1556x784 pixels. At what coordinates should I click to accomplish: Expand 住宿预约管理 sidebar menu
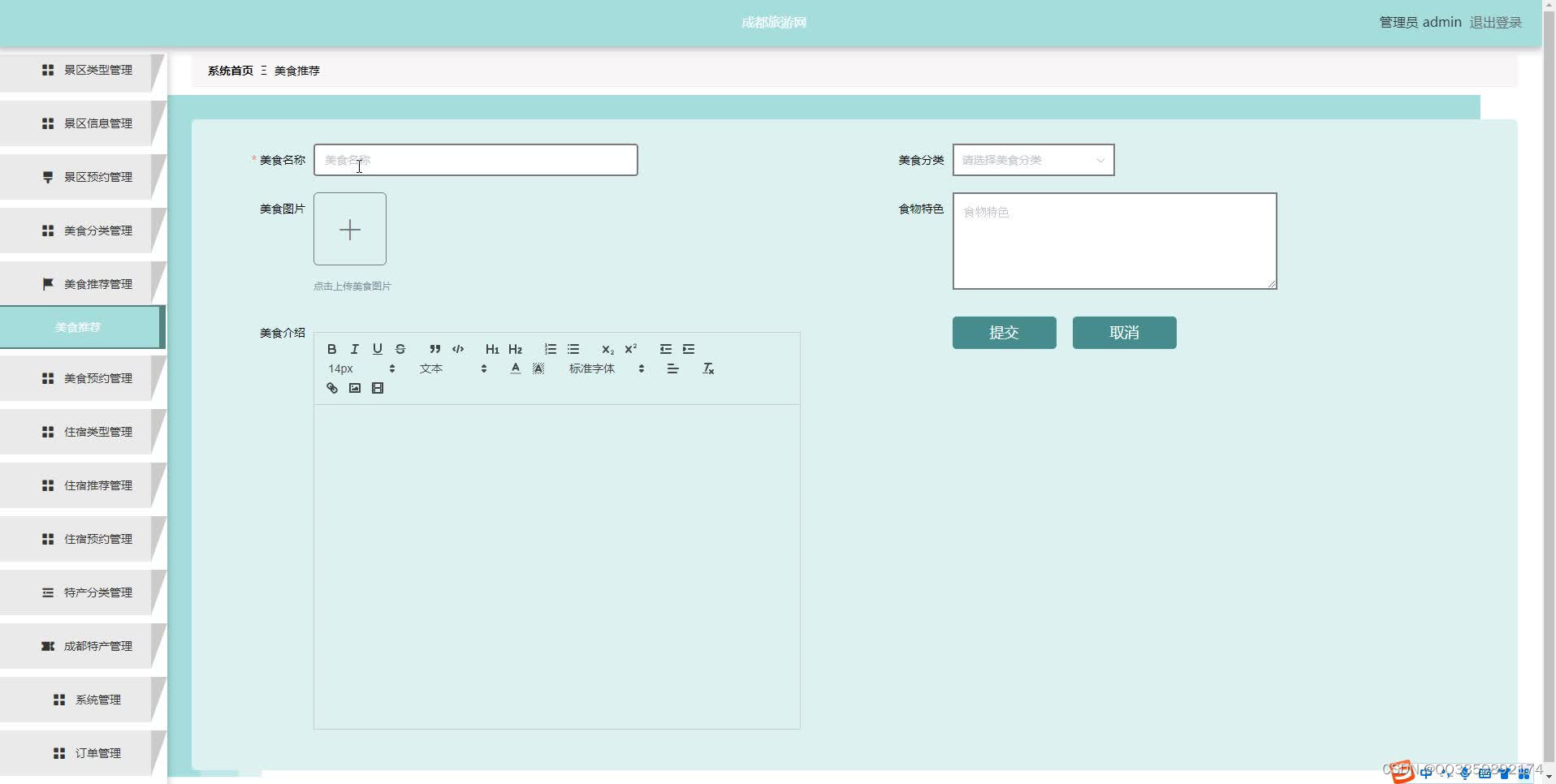[x=82, y=539]
